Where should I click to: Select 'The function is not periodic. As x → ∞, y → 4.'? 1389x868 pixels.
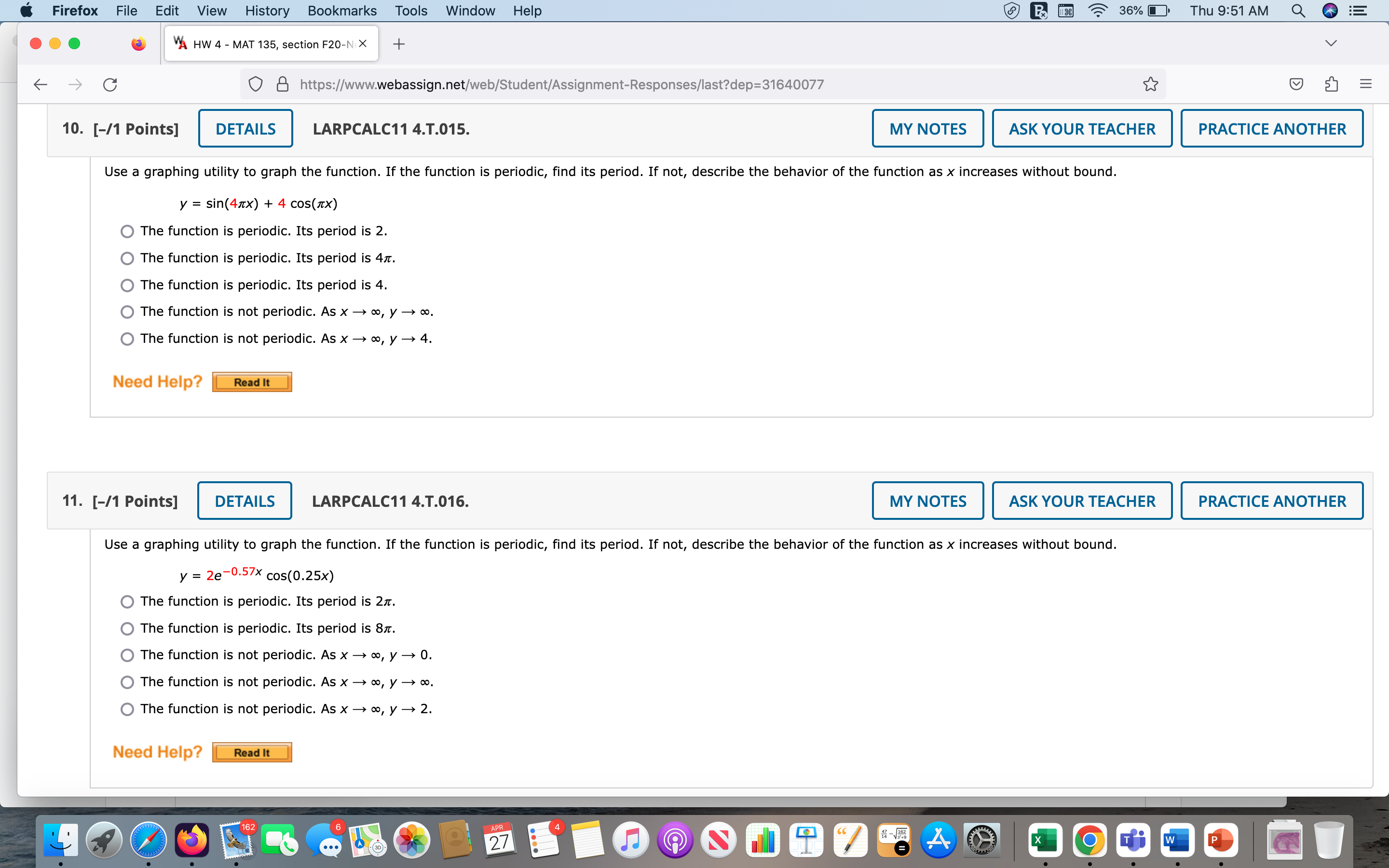[x=127, y=339]
